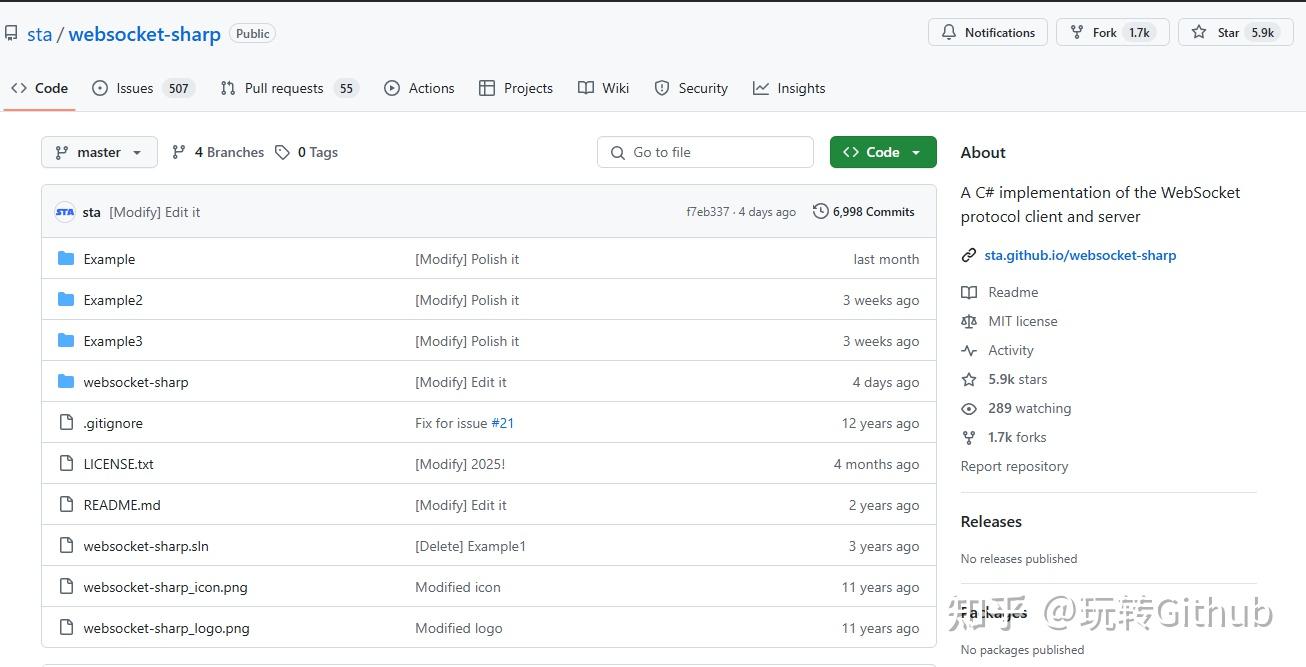The height and width of the screenshot is (667, 1306).
Task: Click the MIT license scale icon
Action: click(968, 321)
